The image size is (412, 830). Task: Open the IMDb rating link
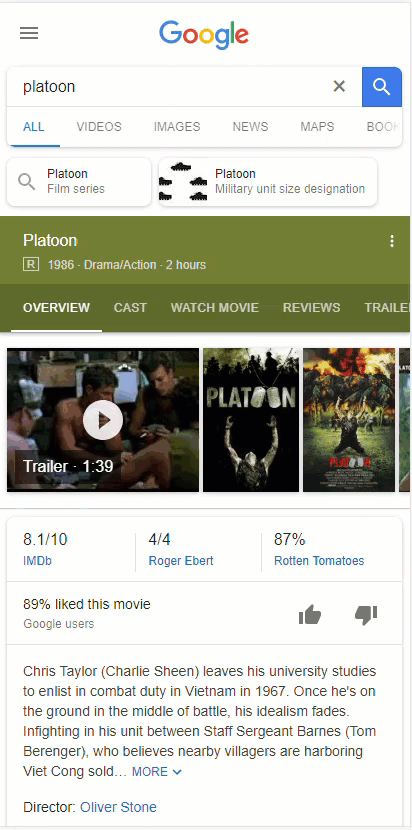[38, 561]
